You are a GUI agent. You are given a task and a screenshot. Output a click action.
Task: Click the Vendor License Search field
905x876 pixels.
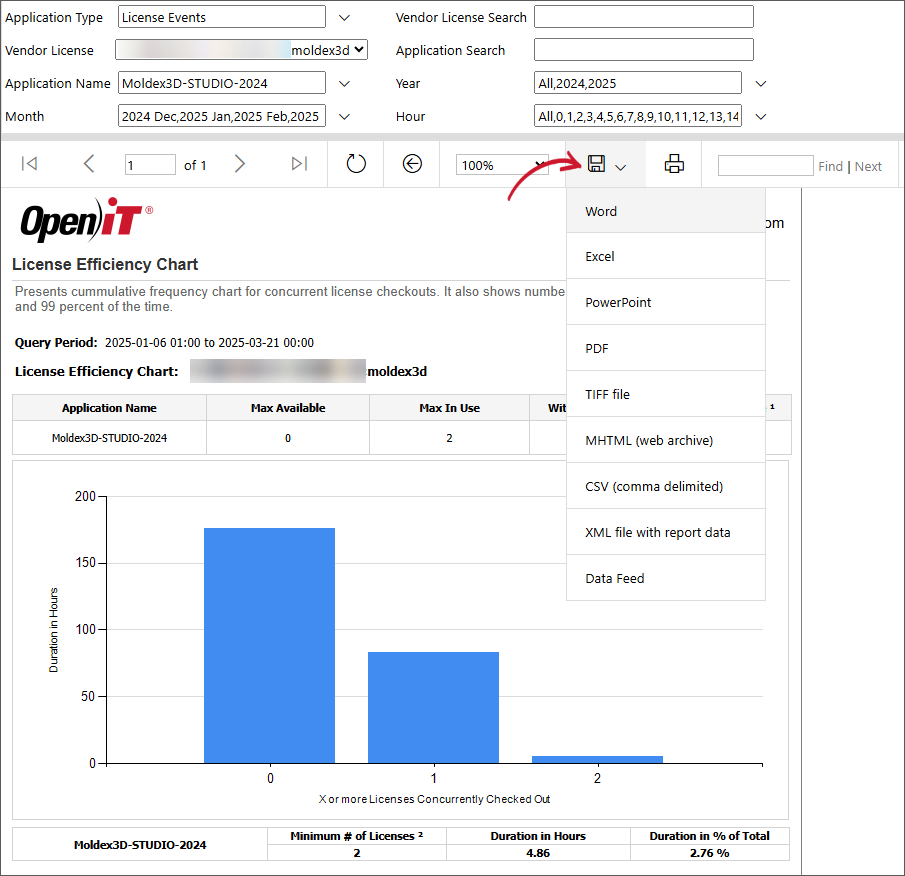tap(643, 17)
